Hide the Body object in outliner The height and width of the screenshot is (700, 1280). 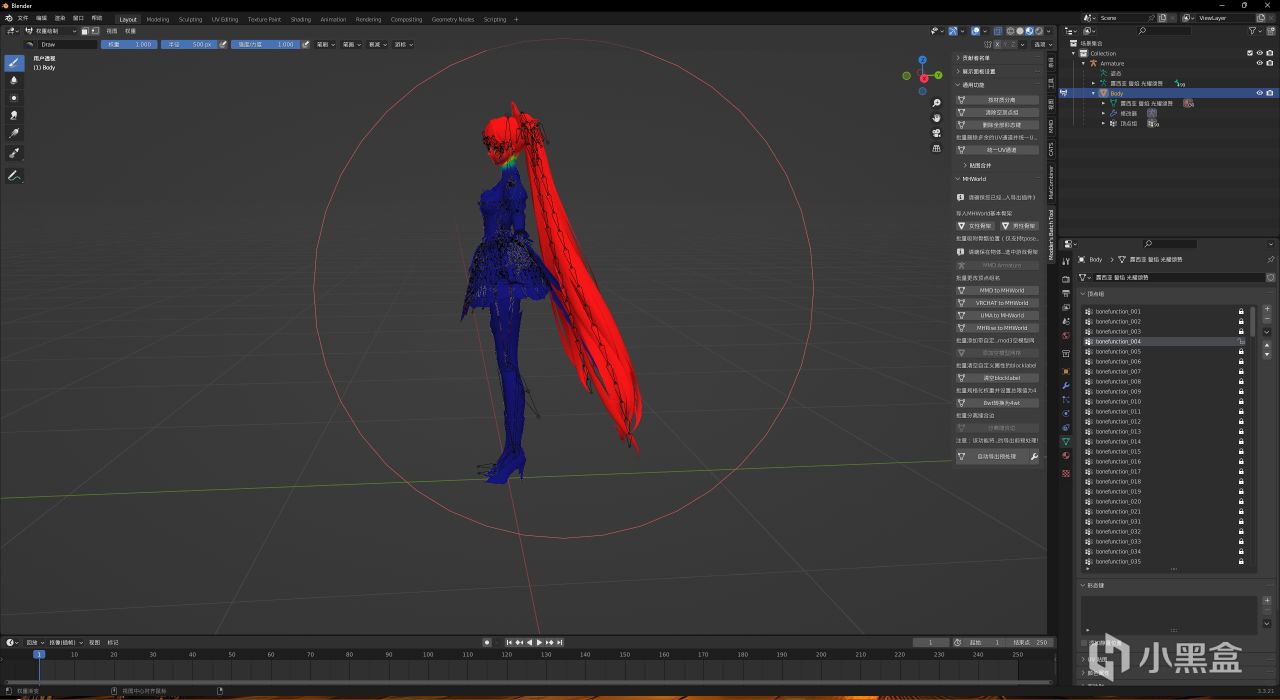coord(1259,93)
